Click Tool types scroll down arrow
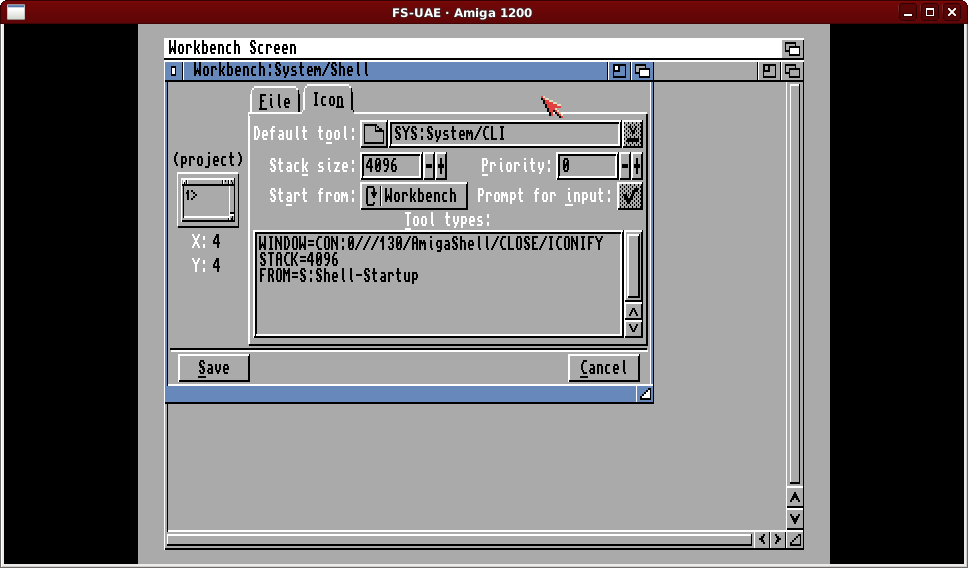Screen dimensions: 968x568 (x=633, y=328)
